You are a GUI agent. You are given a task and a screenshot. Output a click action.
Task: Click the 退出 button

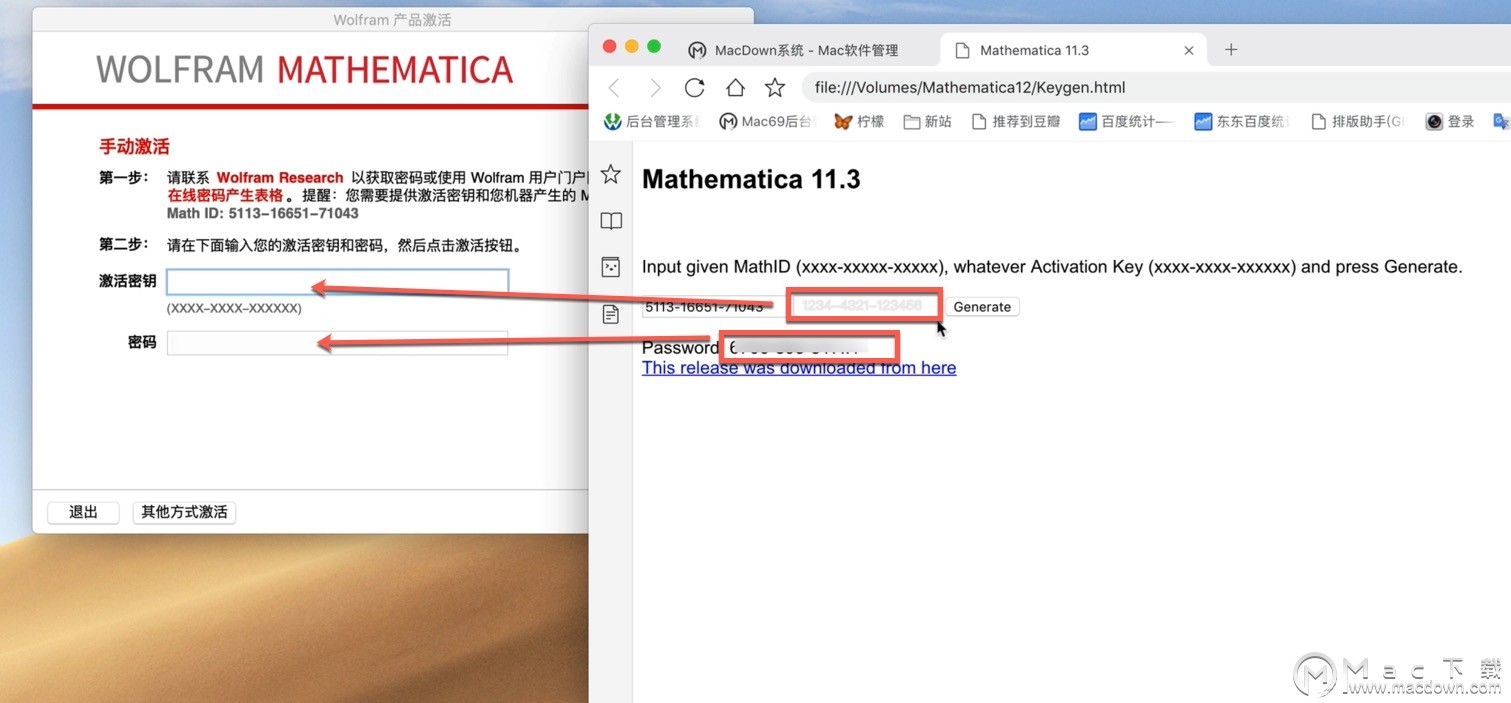click(x=84, y=512)
